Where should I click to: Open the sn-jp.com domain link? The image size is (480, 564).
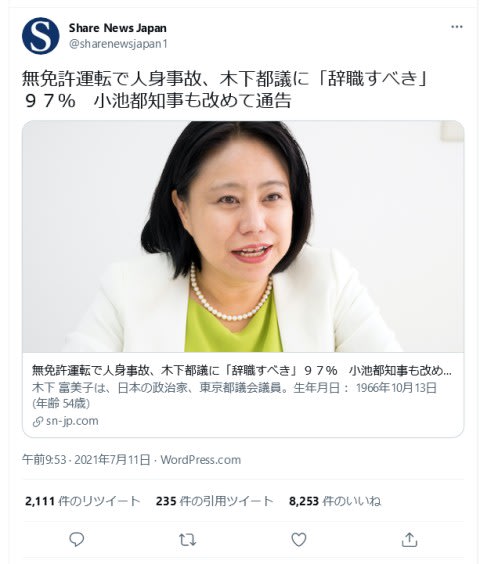pos(72,421)
